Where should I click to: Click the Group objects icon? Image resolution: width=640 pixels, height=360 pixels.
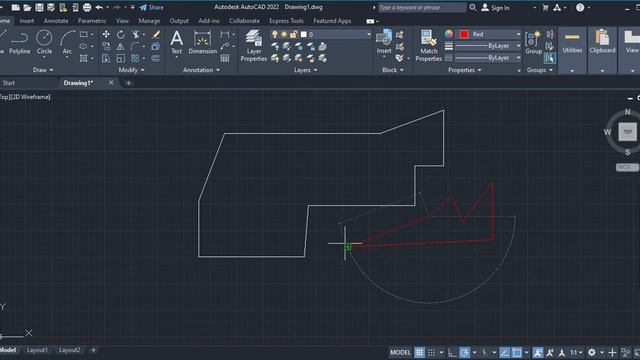pyautogui.click(x=533, y=42)
